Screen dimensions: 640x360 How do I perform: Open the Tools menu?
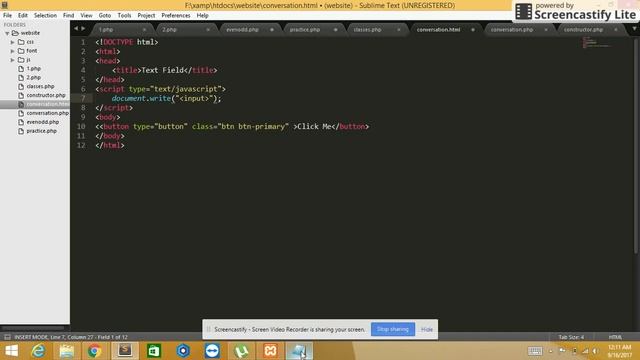(124, 16)
